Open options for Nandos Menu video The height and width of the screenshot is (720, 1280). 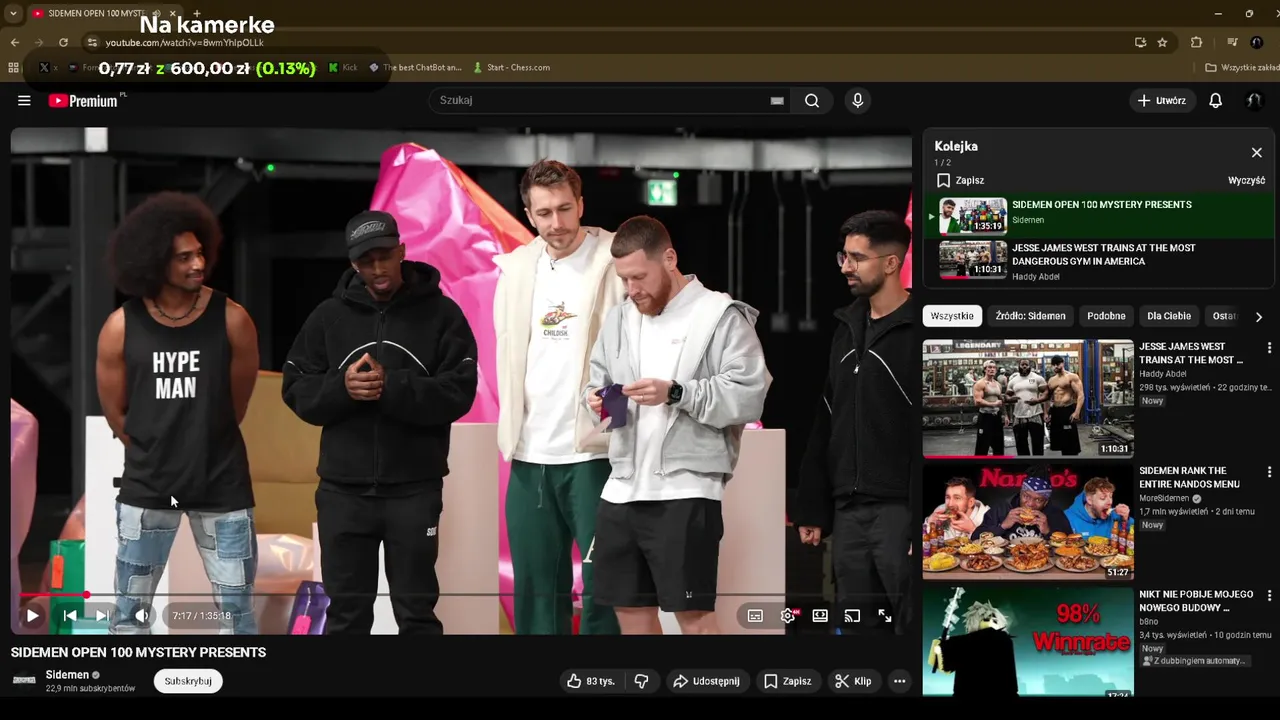[x=1269, y=472]
